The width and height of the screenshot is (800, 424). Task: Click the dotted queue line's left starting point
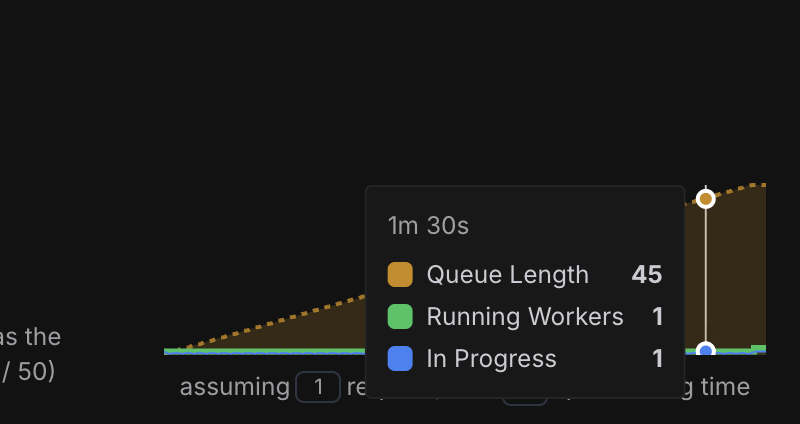[181, 349]
